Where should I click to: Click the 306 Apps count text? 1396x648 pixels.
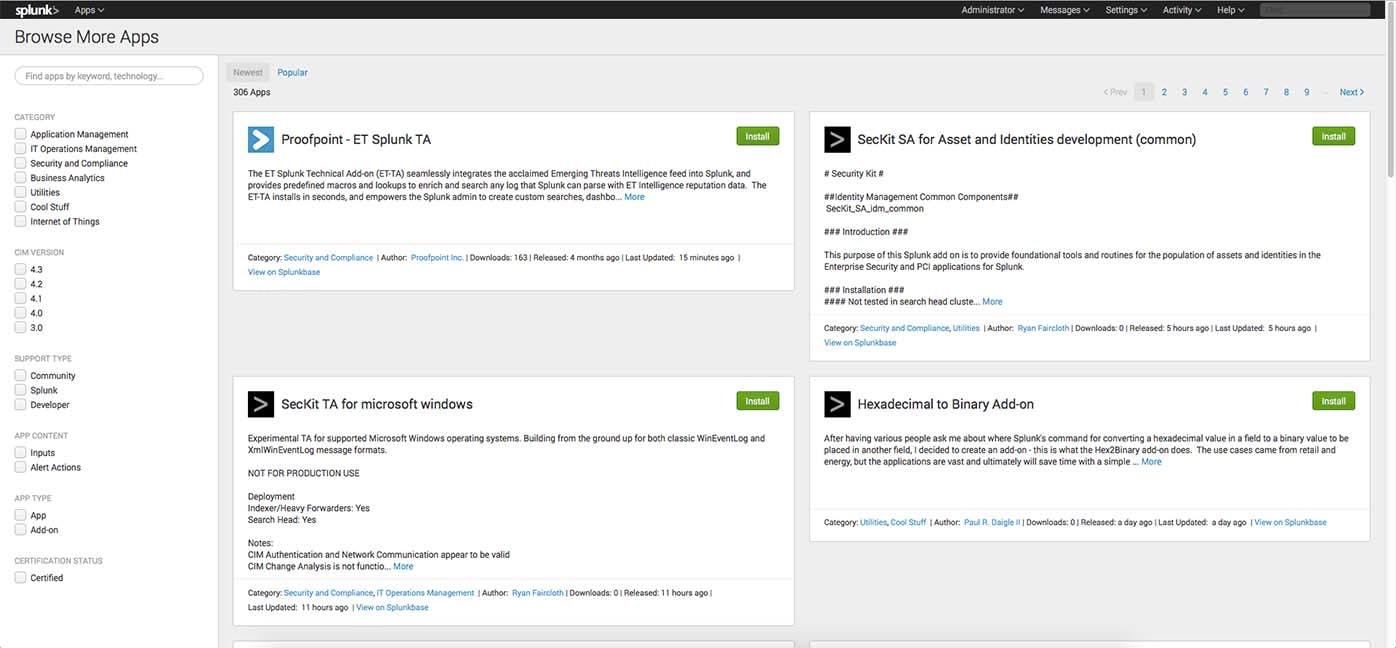(x=252, y=92)
